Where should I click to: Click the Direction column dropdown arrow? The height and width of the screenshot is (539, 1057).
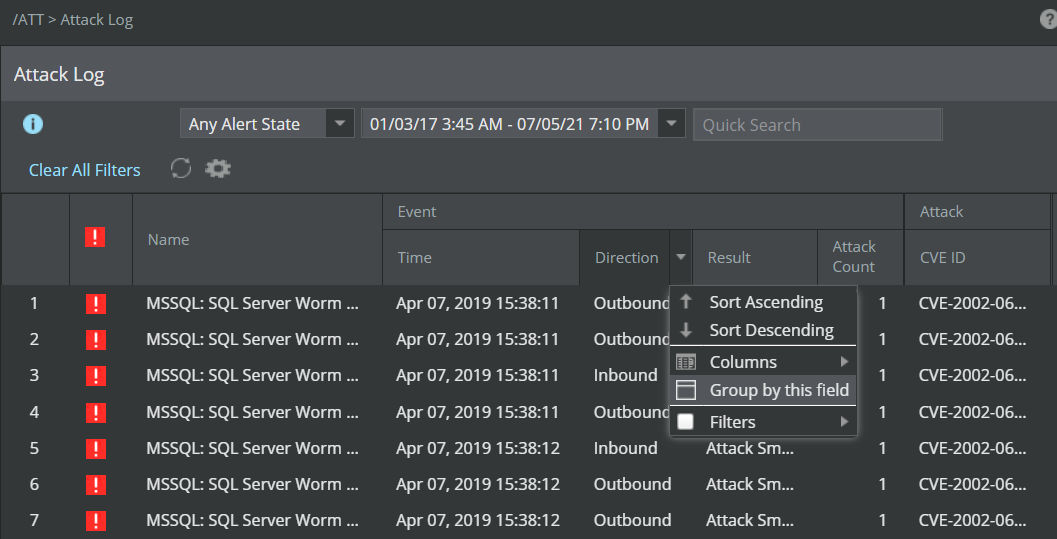pyautogui.click(x=681, y=257)
